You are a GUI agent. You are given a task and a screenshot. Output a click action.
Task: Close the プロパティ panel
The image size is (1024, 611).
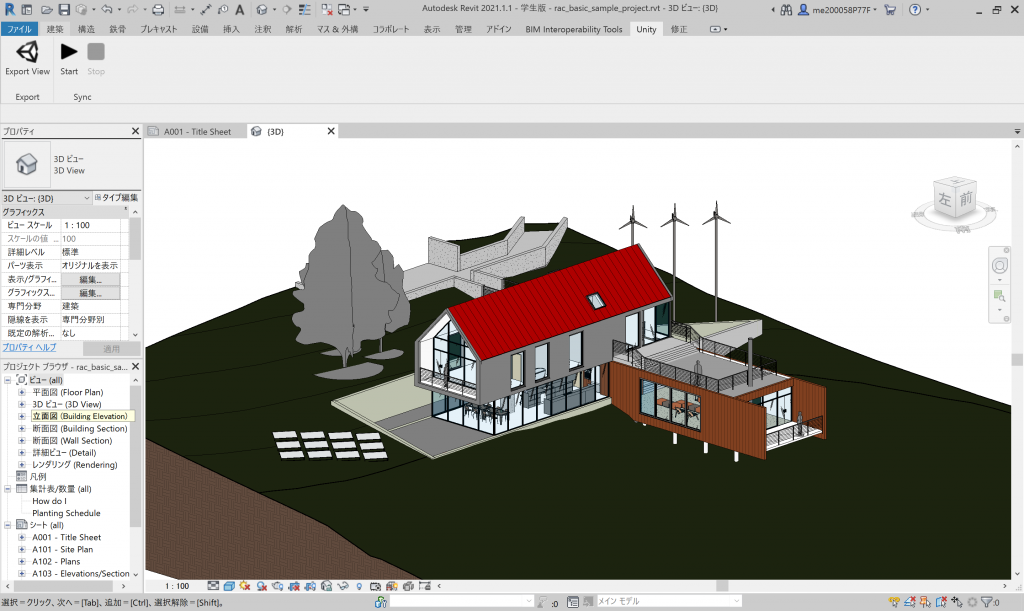(x=136, y=131)
